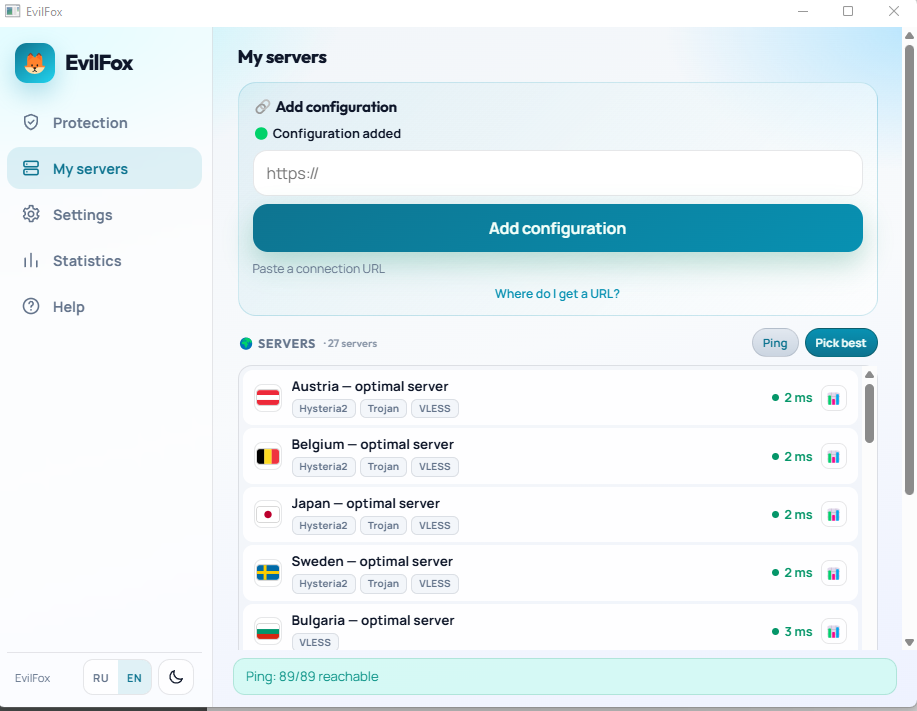The height and width of the screenshot is (711, 917).
Task: Click the Help question mark icon
Action: pos(31,306)
